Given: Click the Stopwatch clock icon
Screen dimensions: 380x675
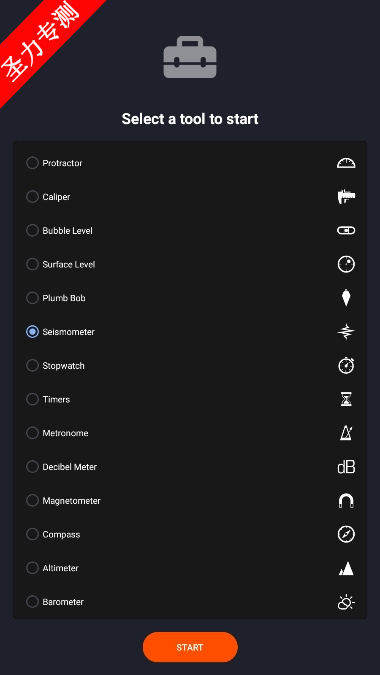Looking at the screenshot, I should (346, 365).
